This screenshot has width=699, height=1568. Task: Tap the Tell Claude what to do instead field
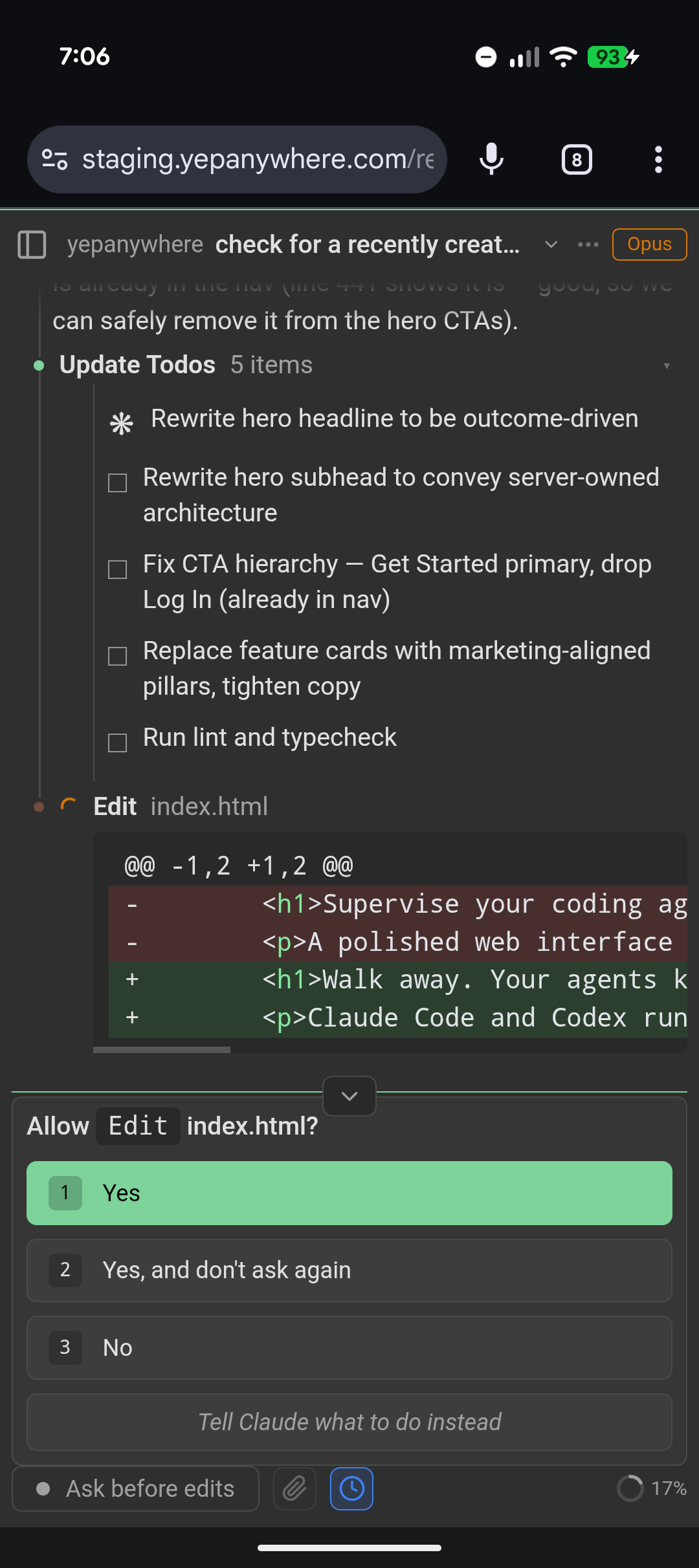349,1422
